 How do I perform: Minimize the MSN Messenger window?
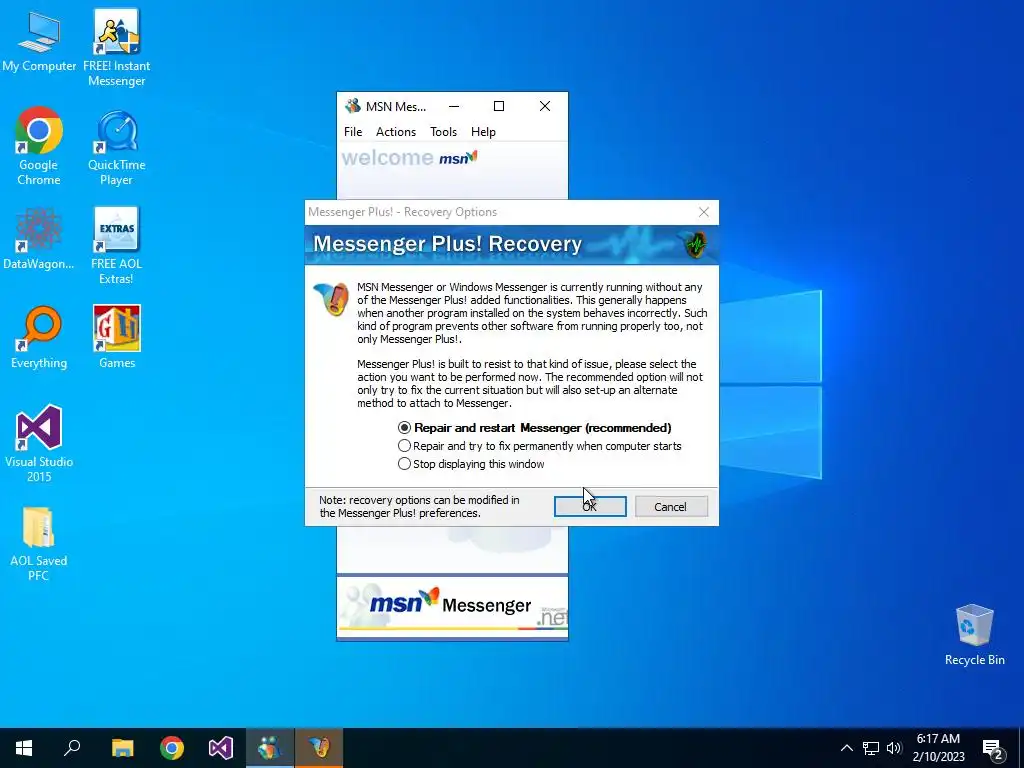[454, 106]
